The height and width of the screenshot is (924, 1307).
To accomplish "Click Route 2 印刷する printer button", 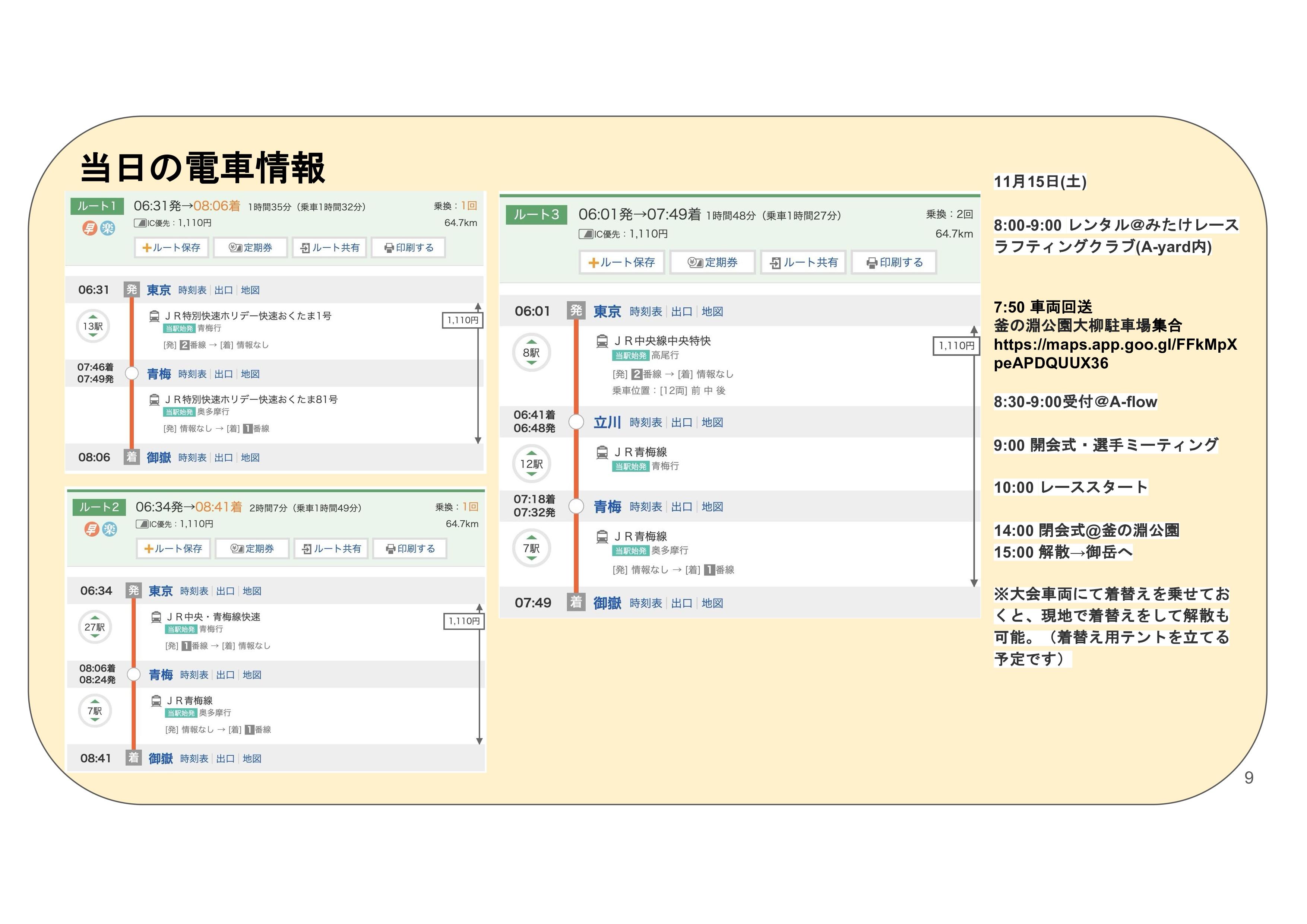I will coord(410,549).
